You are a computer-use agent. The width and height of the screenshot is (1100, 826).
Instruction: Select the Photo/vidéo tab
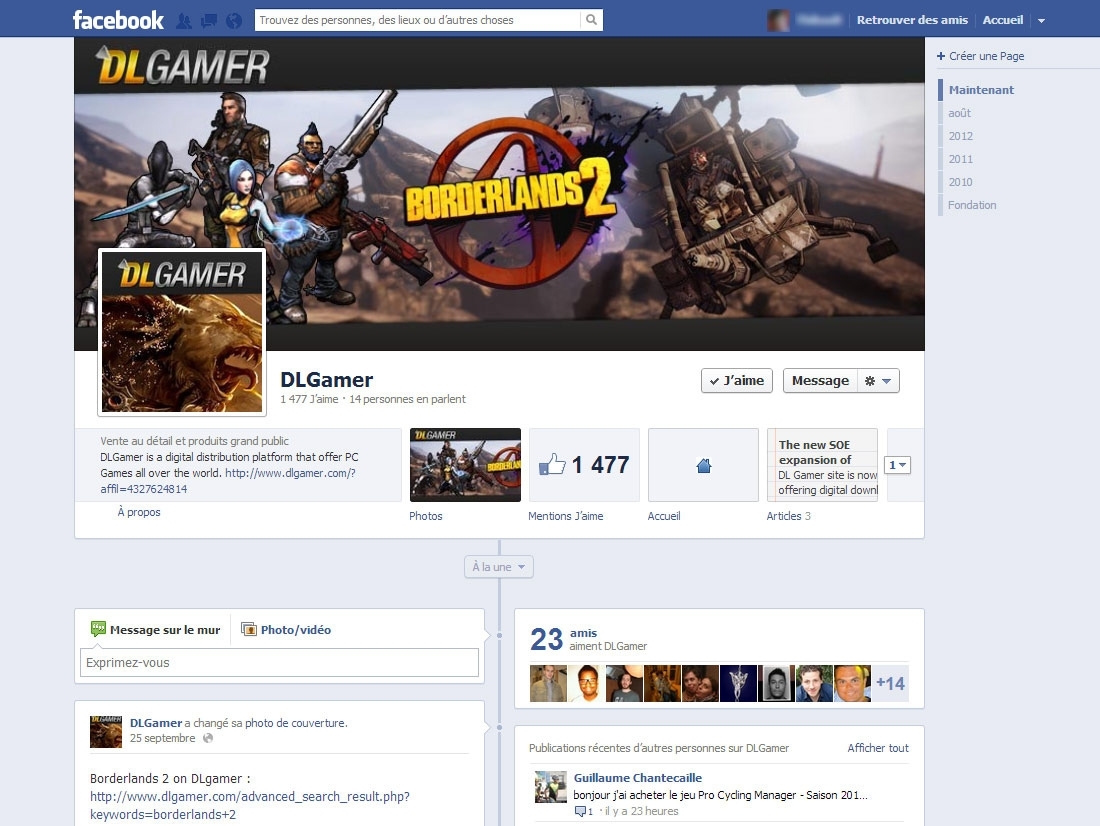tap(286, 630)
